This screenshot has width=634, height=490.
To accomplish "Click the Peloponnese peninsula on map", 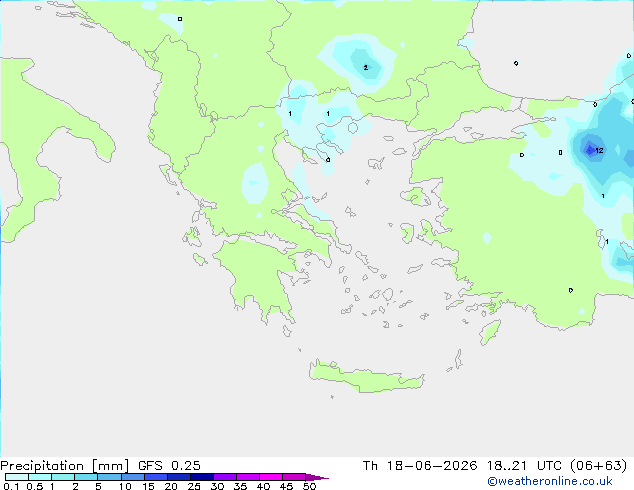I will [x=259, y=279].
